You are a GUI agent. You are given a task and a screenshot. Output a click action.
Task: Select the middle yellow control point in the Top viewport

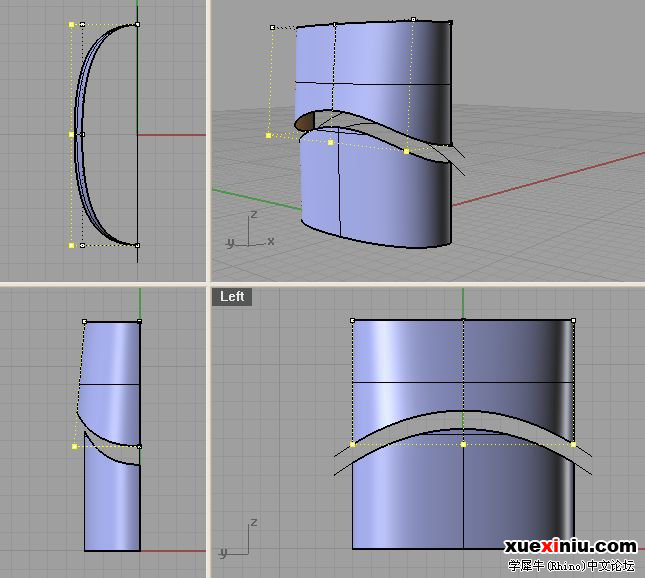(x=71, y=135)
